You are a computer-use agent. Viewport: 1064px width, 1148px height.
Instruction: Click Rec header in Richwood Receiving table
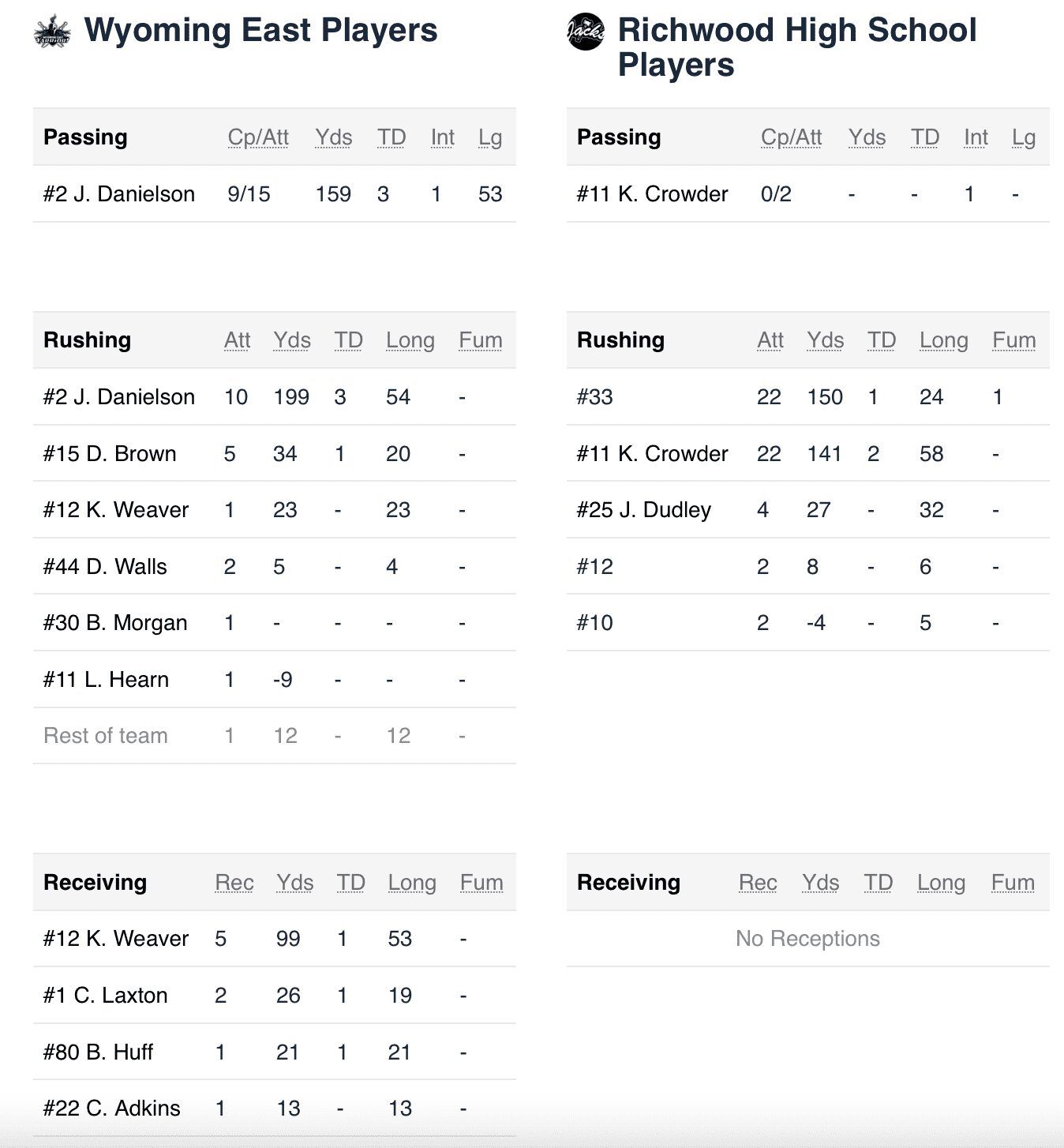758,883
